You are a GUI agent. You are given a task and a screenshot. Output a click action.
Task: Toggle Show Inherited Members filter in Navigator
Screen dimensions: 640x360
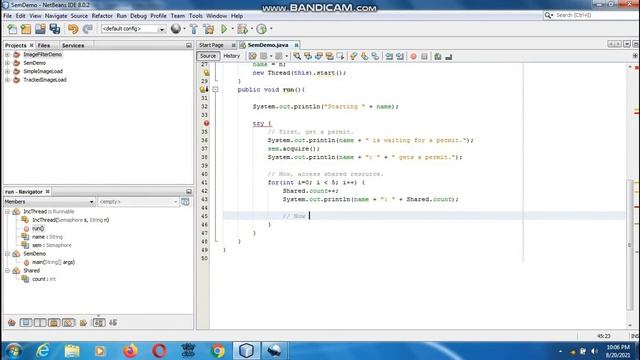click(x=12, y=323)
